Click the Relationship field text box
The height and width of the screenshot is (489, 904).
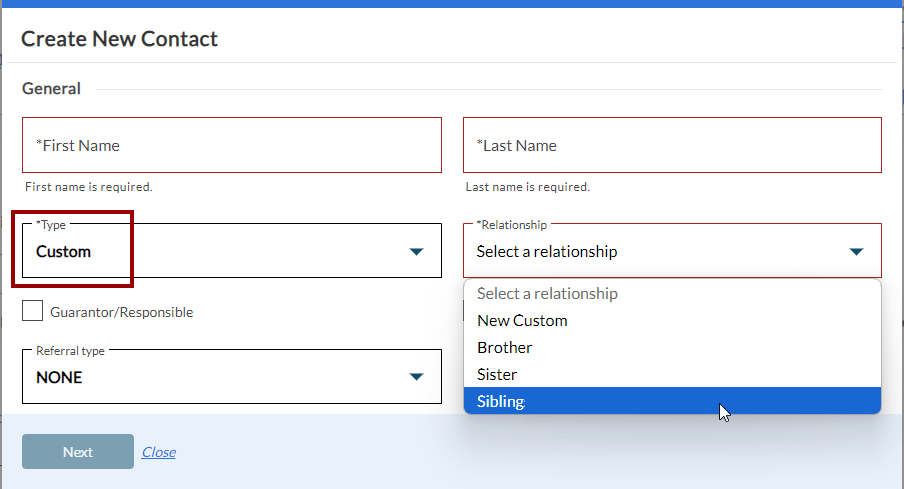pyautogui.click(x=650, y=252)
